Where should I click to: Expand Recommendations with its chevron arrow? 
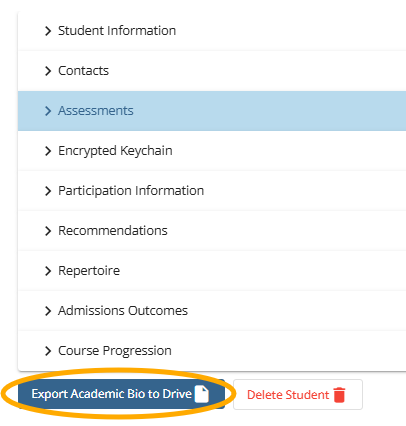coord(48,231)
